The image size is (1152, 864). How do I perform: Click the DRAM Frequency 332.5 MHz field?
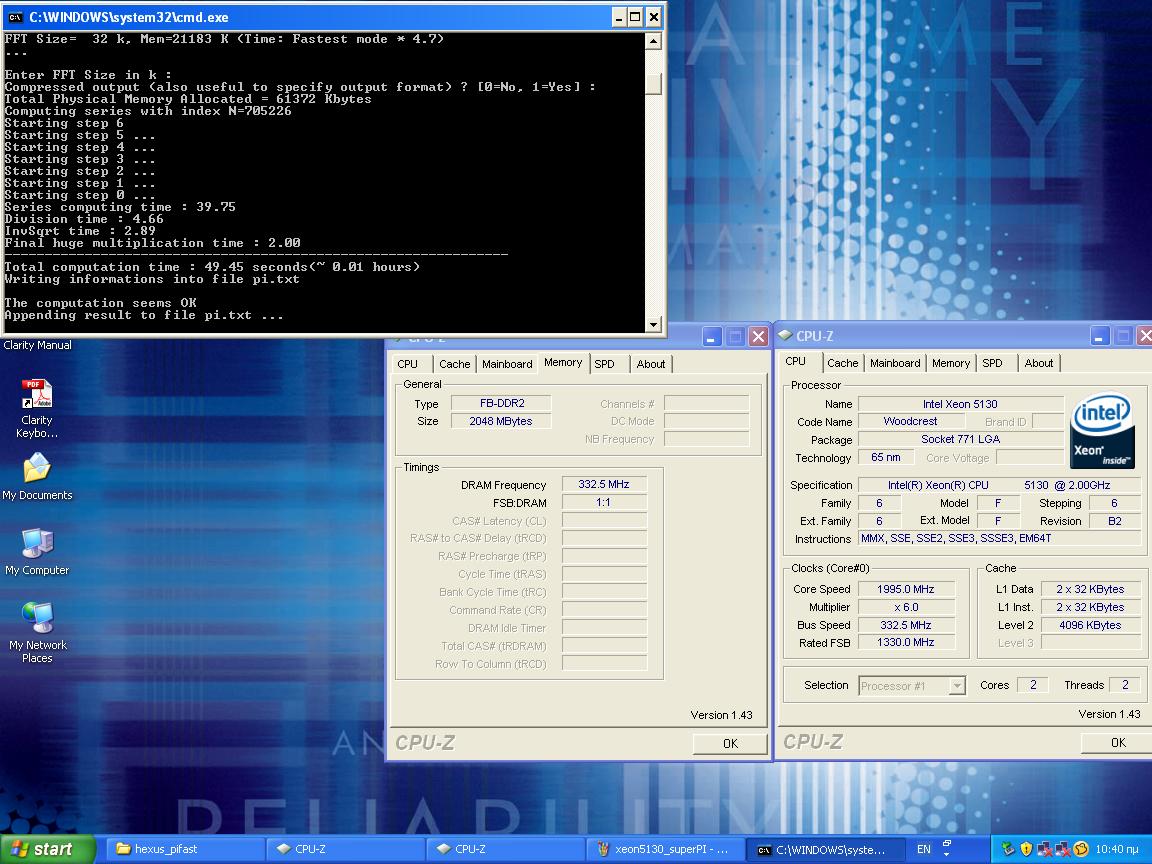[x=604, y=484]
